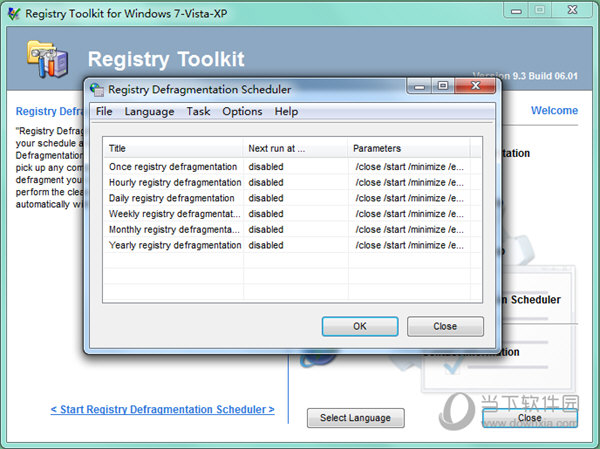Click parameters cell of Daily task
The image size is (600, 449).
pos(409,198)
